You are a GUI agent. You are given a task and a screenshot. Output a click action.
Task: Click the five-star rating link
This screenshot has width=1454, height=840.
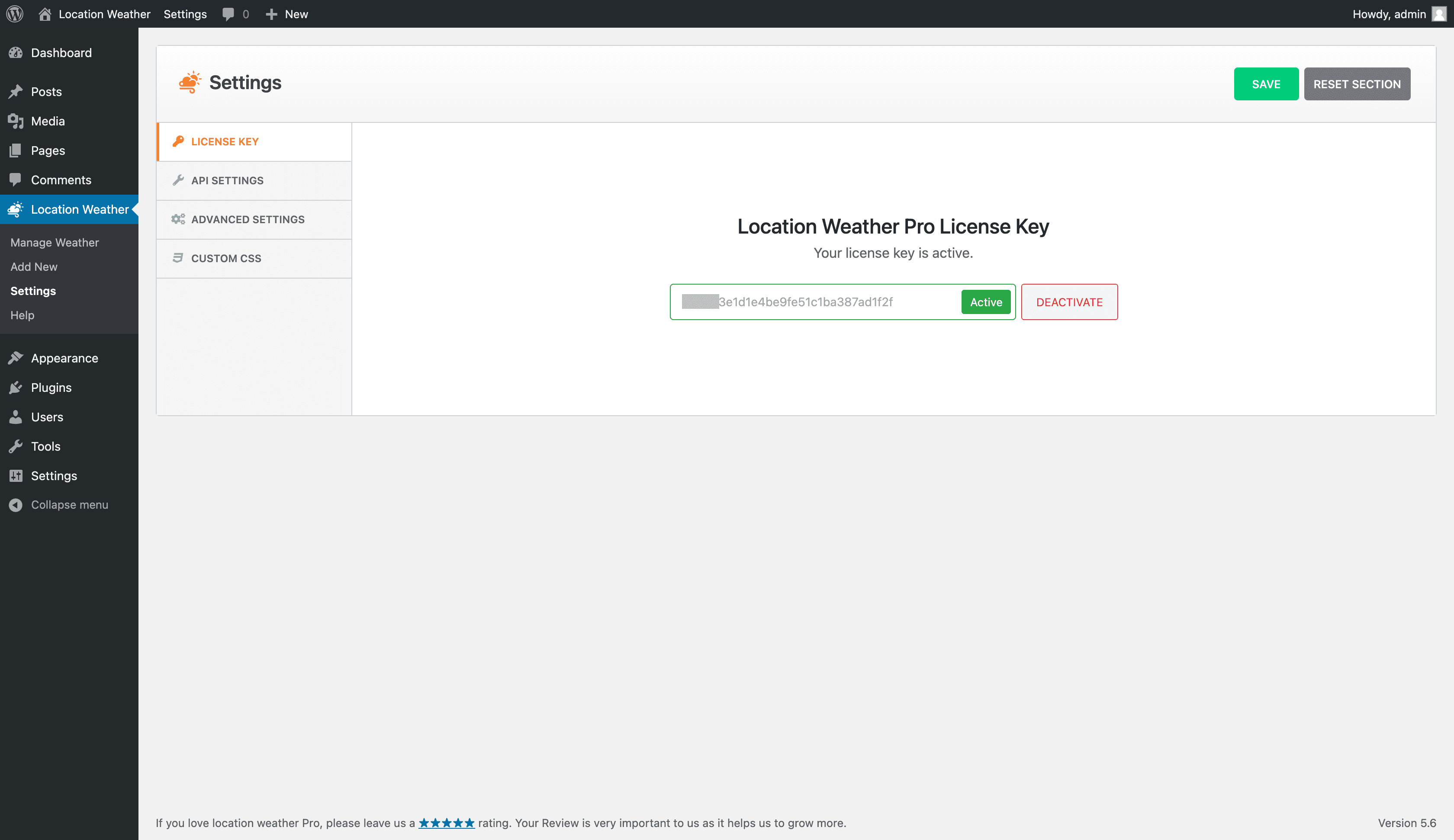(x=447, y=823)
